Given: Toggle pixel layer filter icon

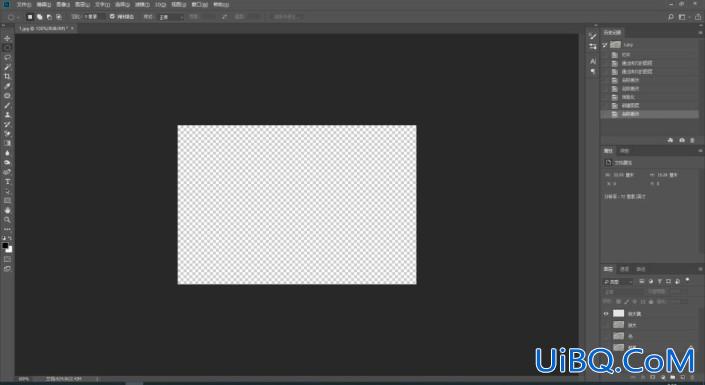Looking at the screenshot, I should coord(642,282).
